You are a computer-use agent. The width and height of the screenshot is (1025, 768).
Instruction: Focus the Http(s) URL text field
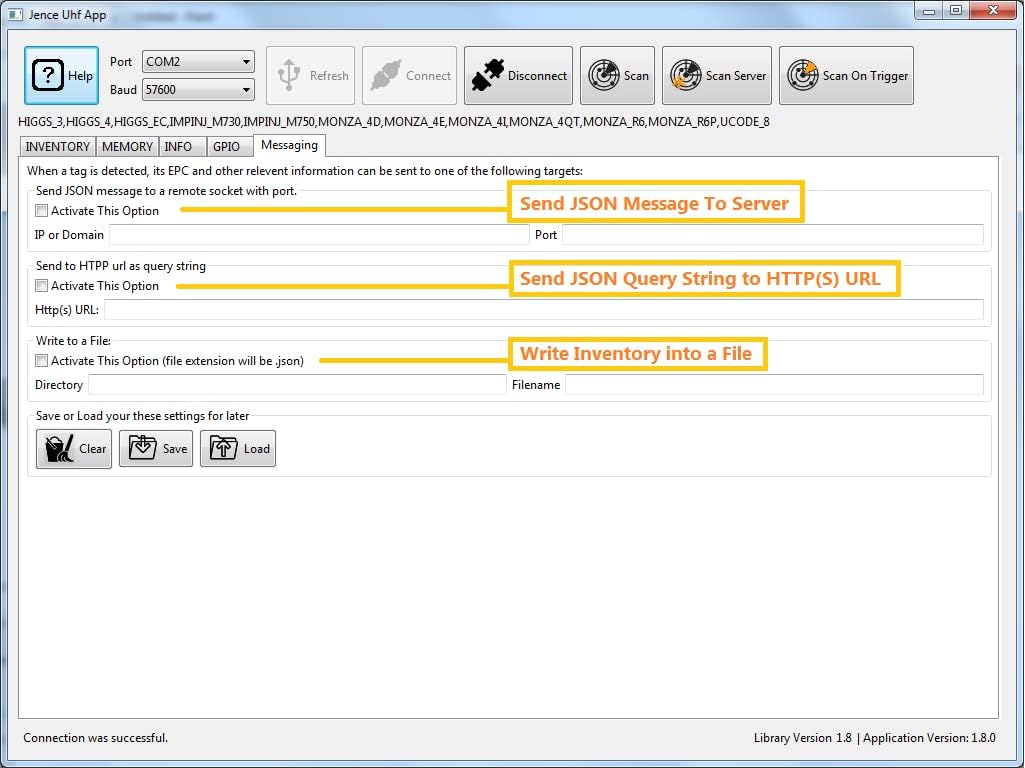click(x=543, y=310)
